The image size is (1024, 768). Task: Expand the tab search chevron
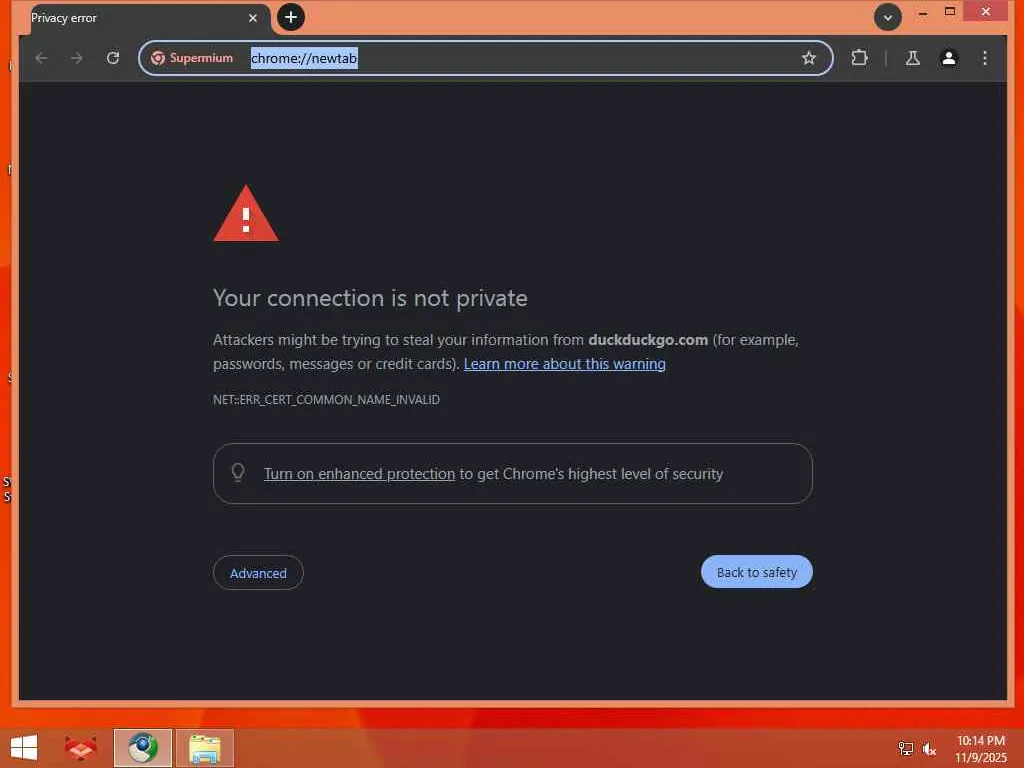coord(888,18)
